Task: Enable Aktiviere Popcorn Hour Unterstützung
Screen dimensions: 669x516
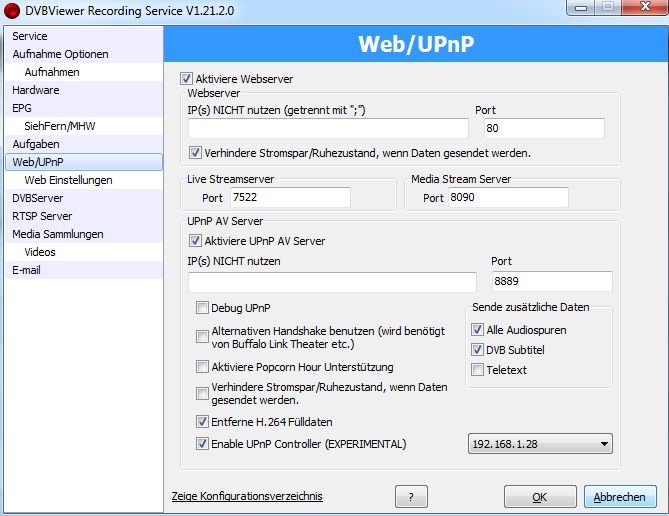Action: pos(202,366)
